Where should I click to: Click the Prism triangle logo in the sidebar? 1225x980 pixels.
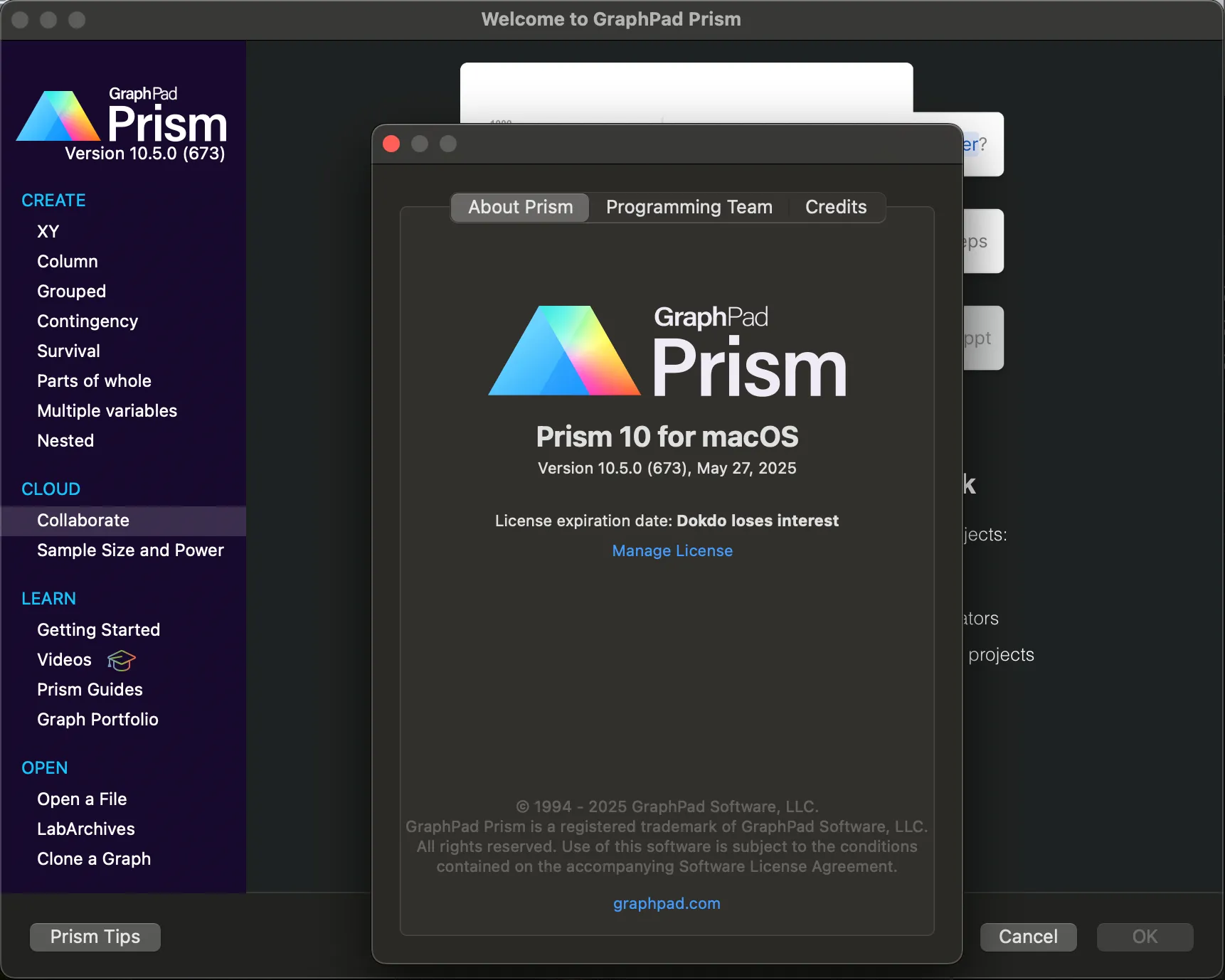58,117
